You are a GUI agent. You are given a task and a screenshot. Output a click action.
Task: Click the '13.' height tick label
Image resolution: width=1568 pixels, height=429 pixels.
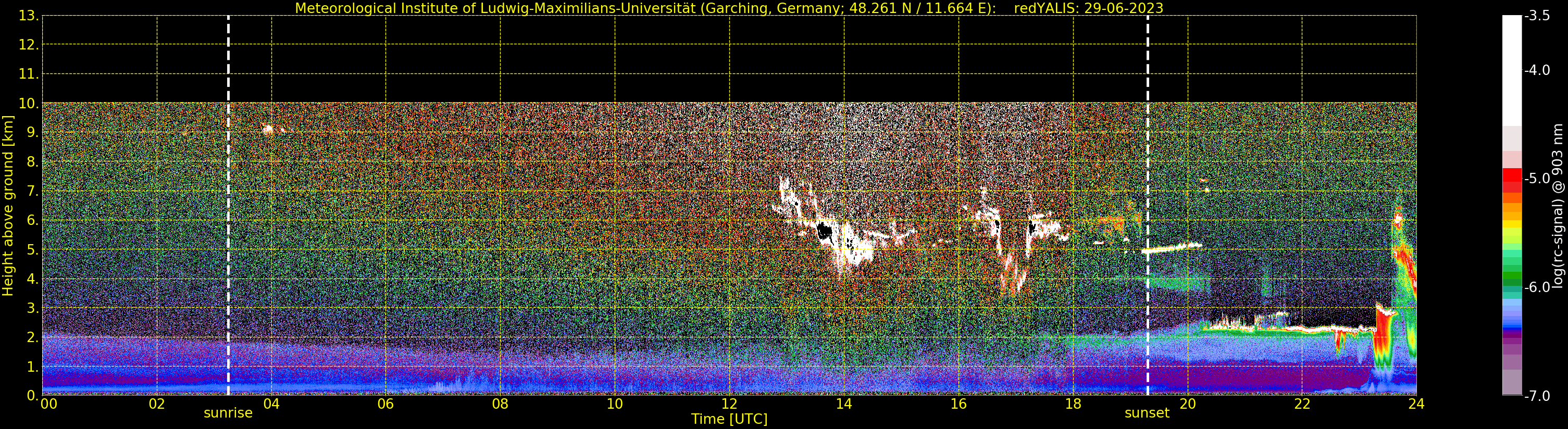pyautogui.click(x=29, y=16)
